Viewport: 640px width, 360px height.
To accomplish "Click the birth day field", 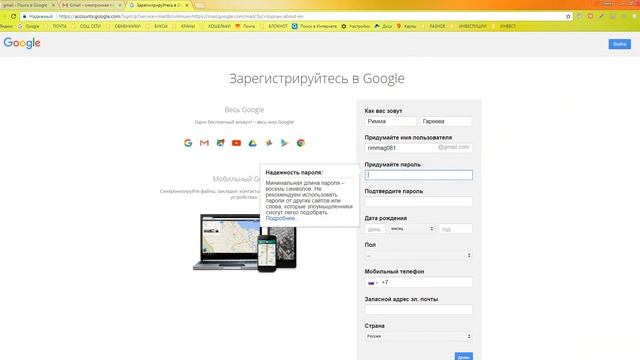I will [375, 229].
